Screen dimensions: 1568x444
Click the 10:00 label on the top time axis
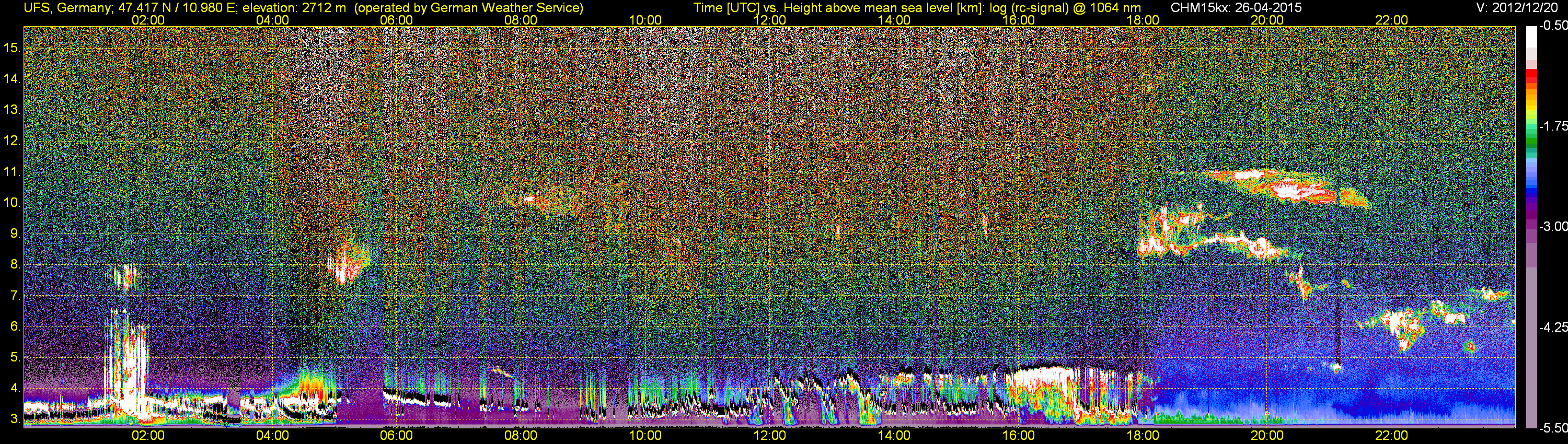645,20
